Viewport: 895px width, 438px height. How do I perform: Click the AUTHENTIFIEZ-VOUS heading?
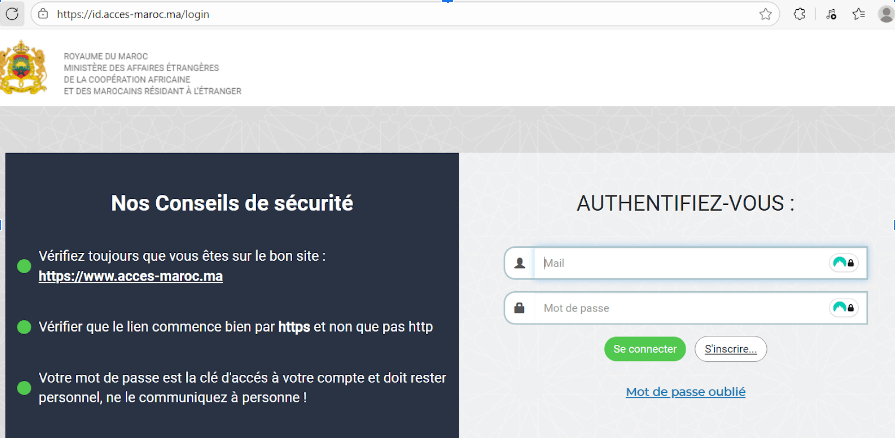tap(685, 203)
